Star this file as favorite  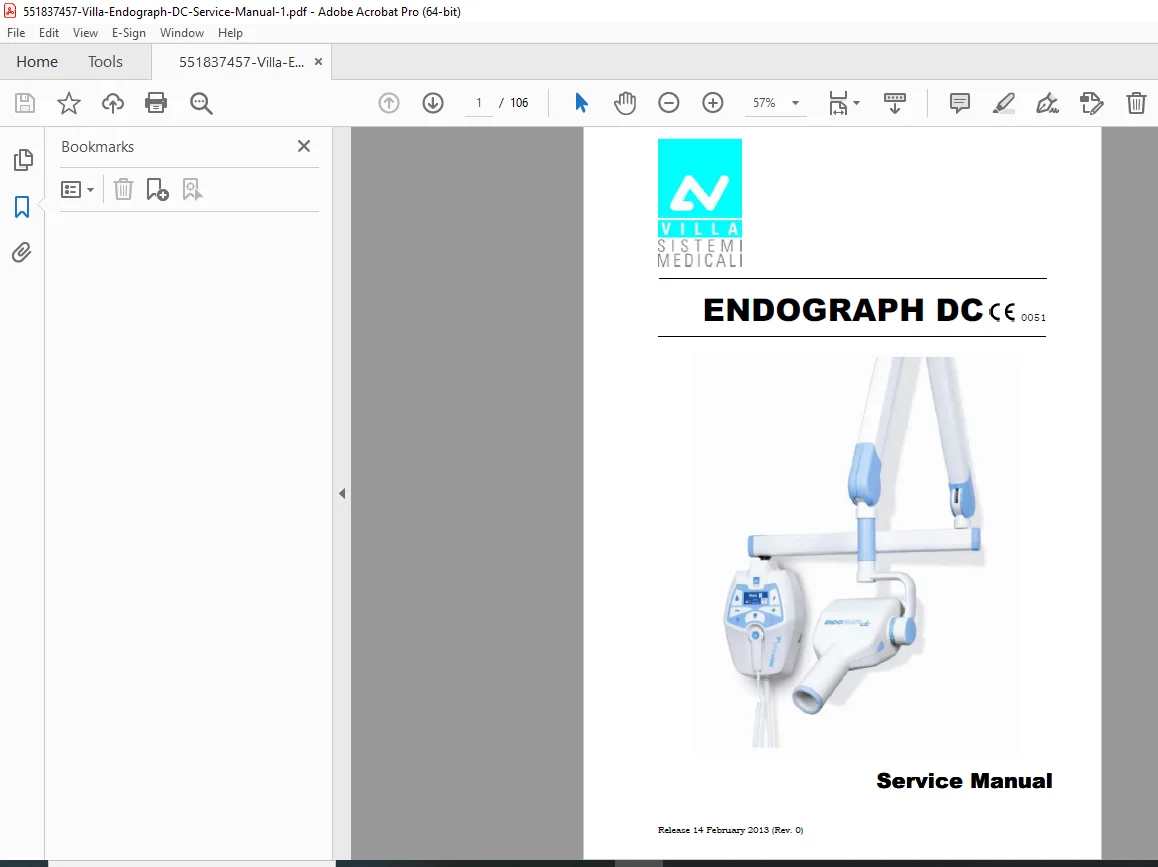pyautogui.click(x=69, y=103)
